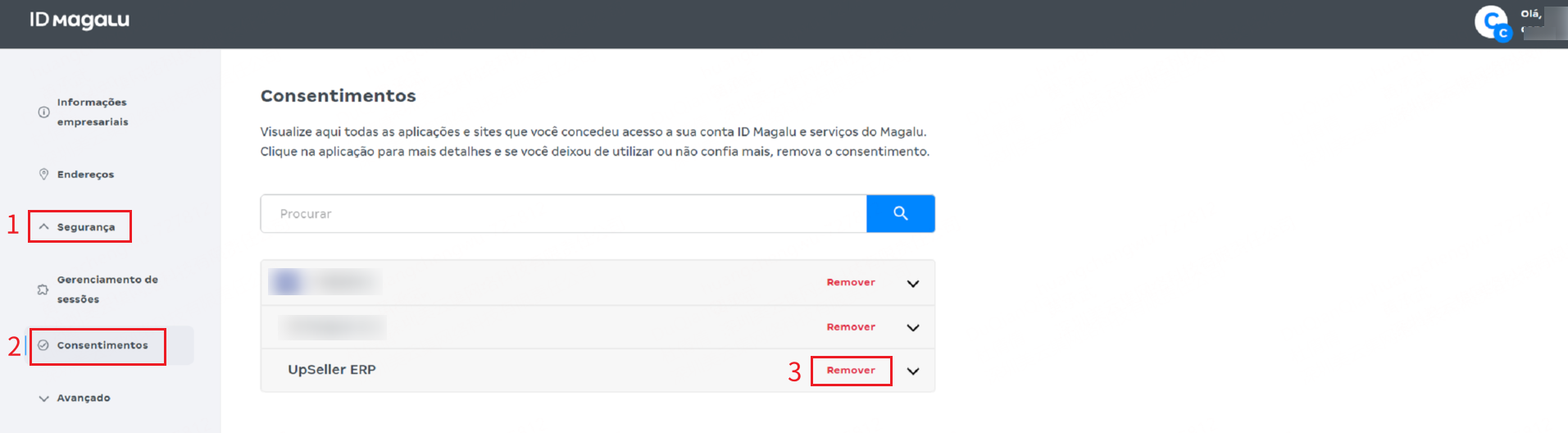Expand the first consent row chevron
This screenshot has width=1568, height=433.
(x=913, y=284)
